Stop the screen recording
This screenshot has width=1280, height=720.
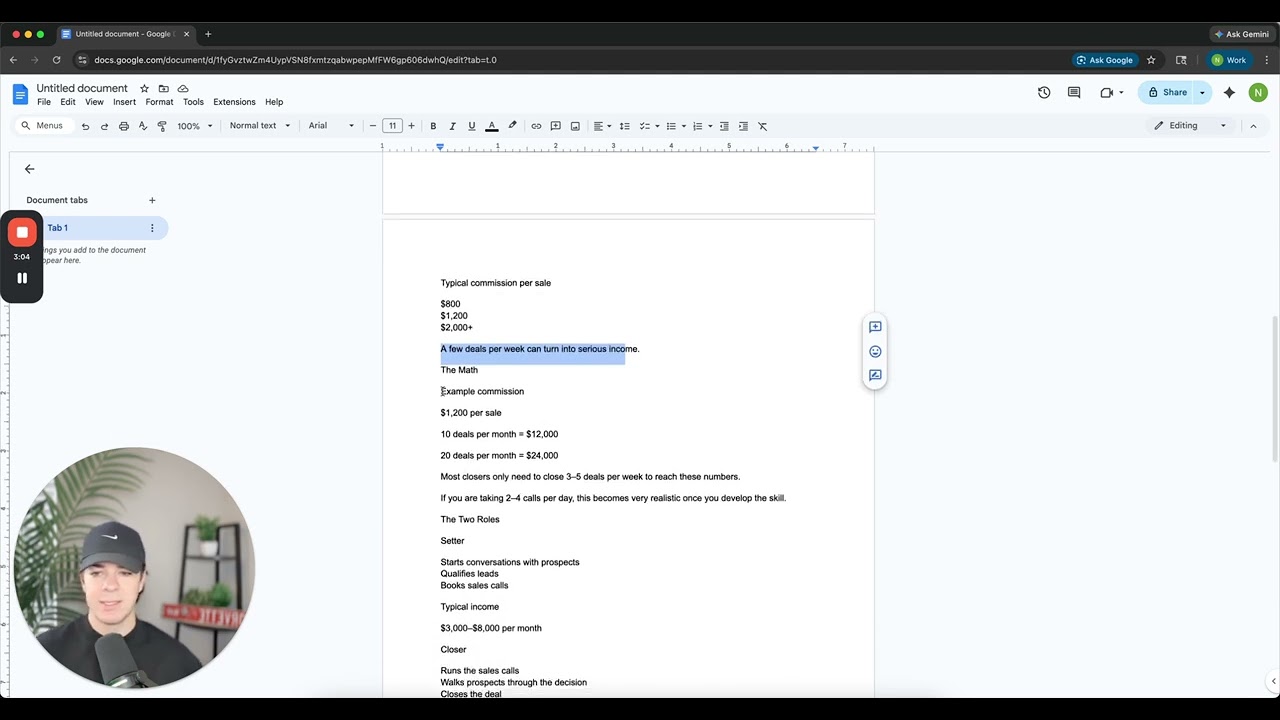[x=22, y=232]
